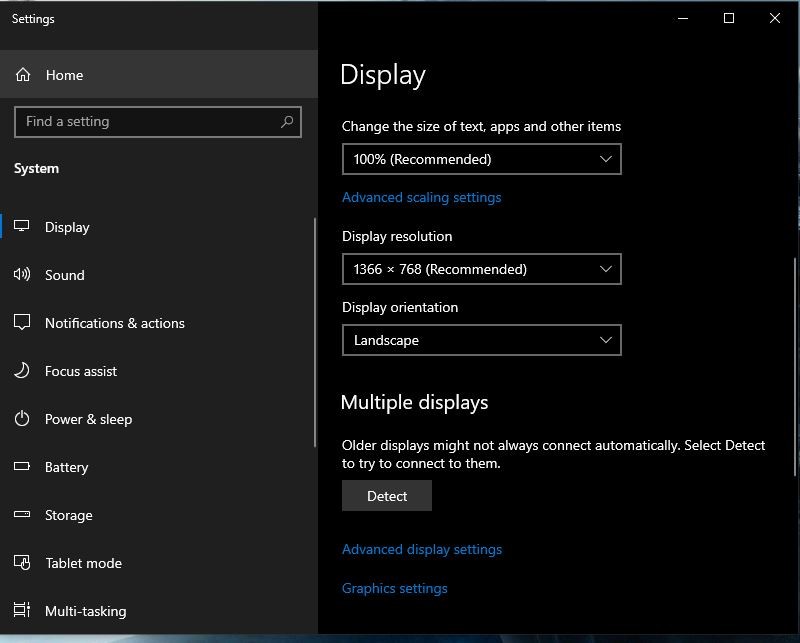Open the Display resolution dropdown
800x643 pixels.
pos(481,269)
